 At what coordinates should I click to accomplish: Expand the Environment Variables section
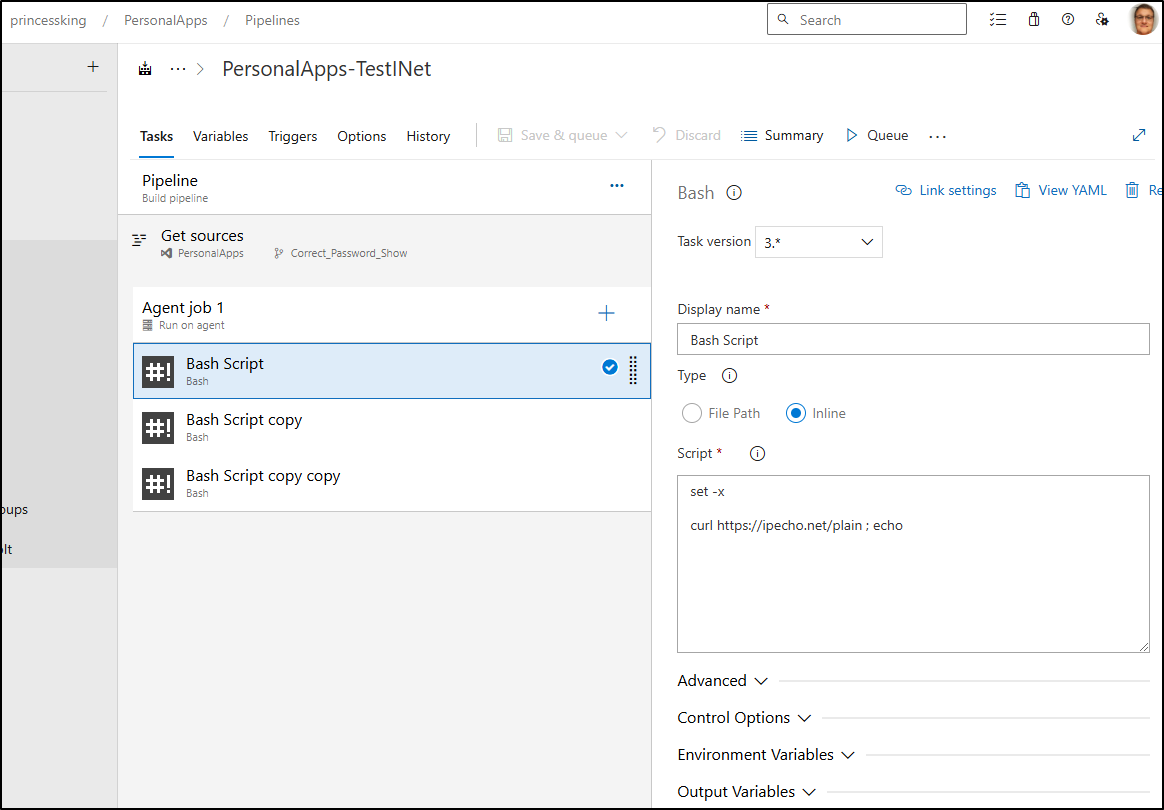click(766, 755)
